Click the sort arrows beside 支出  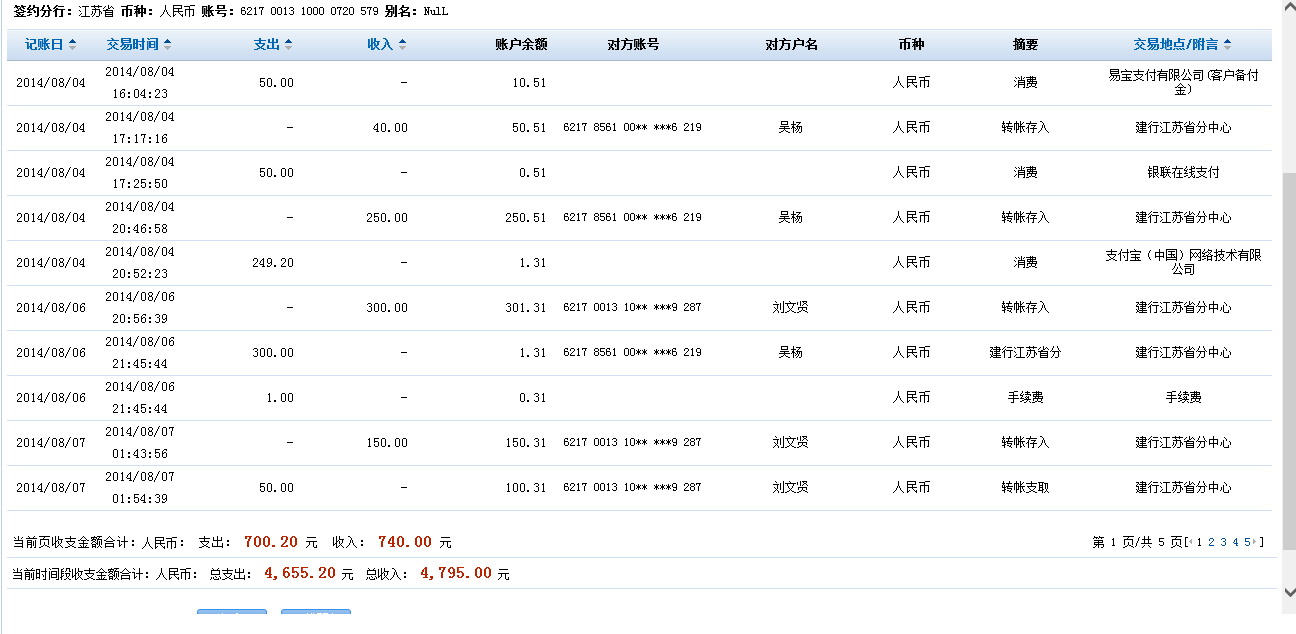tap(288, 45)
